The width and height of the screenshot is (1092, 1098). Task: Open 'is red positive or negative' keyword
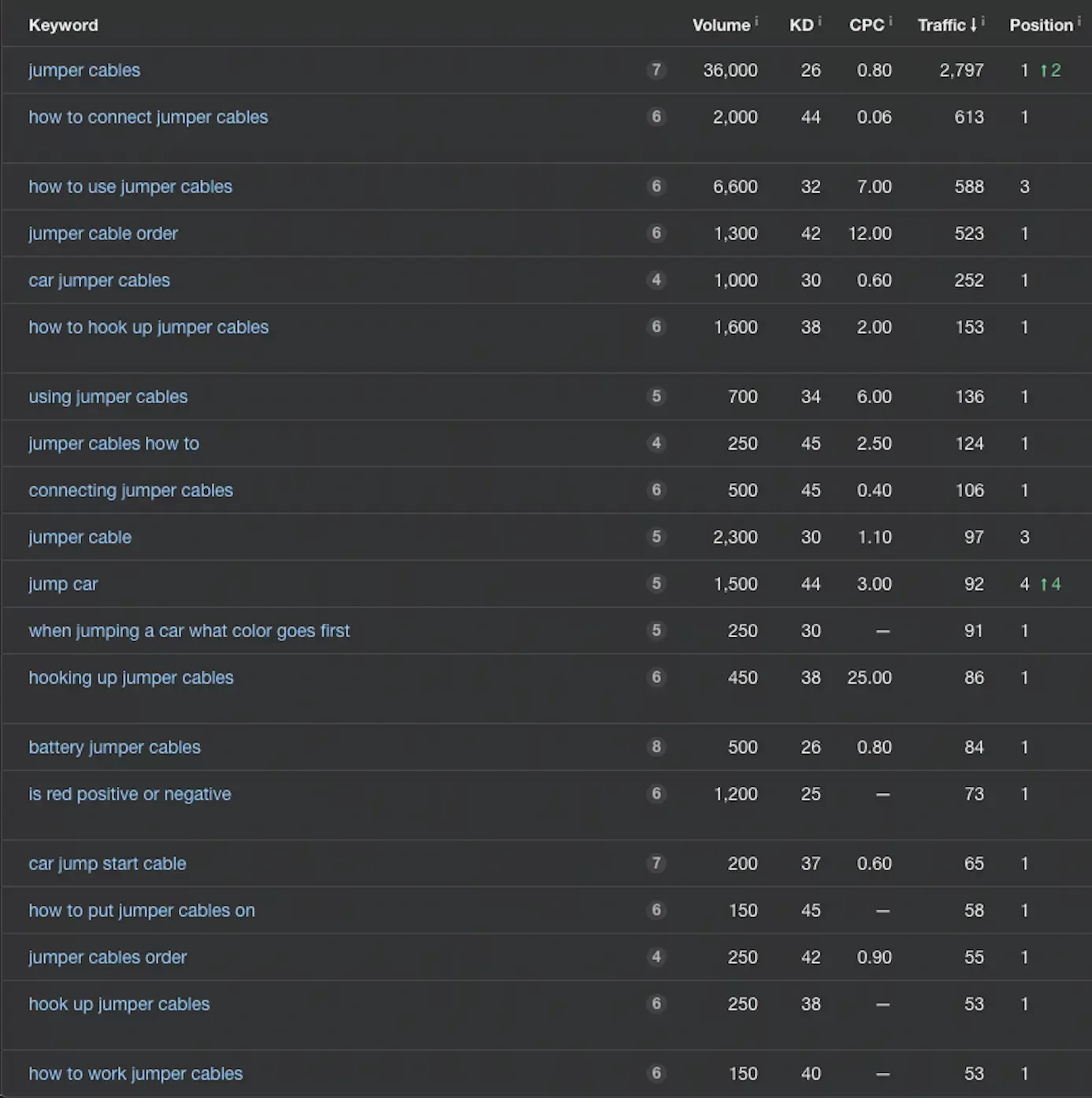pos(130,794)
